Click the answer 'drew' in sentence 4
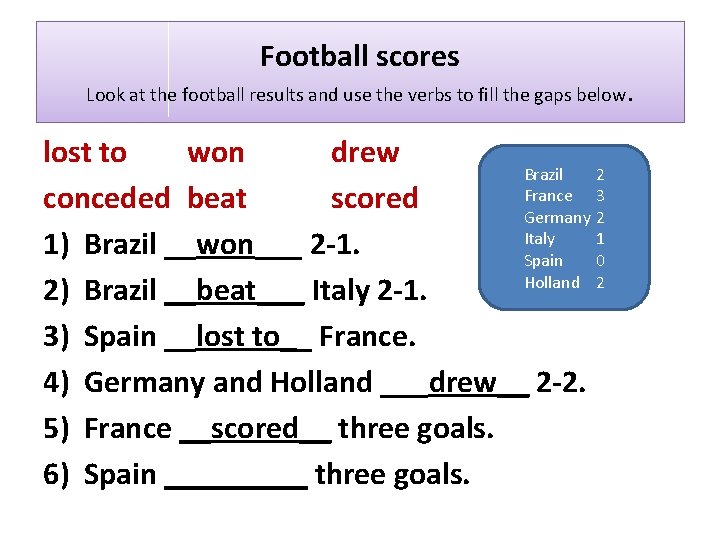This screenshot has height=540, width=720. pyautogui.click(x=461, y=382)
